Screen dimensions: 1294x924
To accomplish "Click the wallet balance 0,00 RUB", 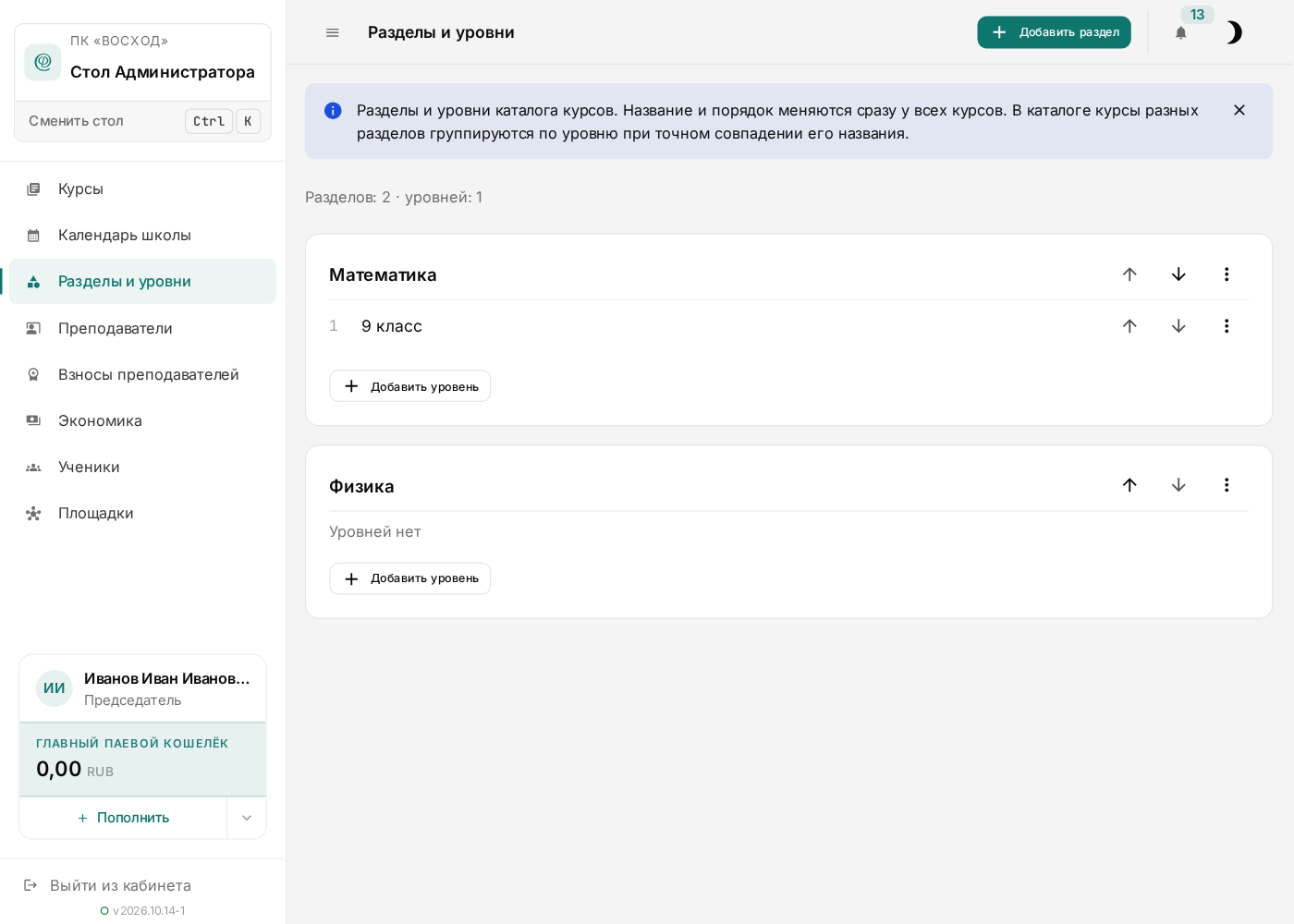I will [x=75, y=769].
